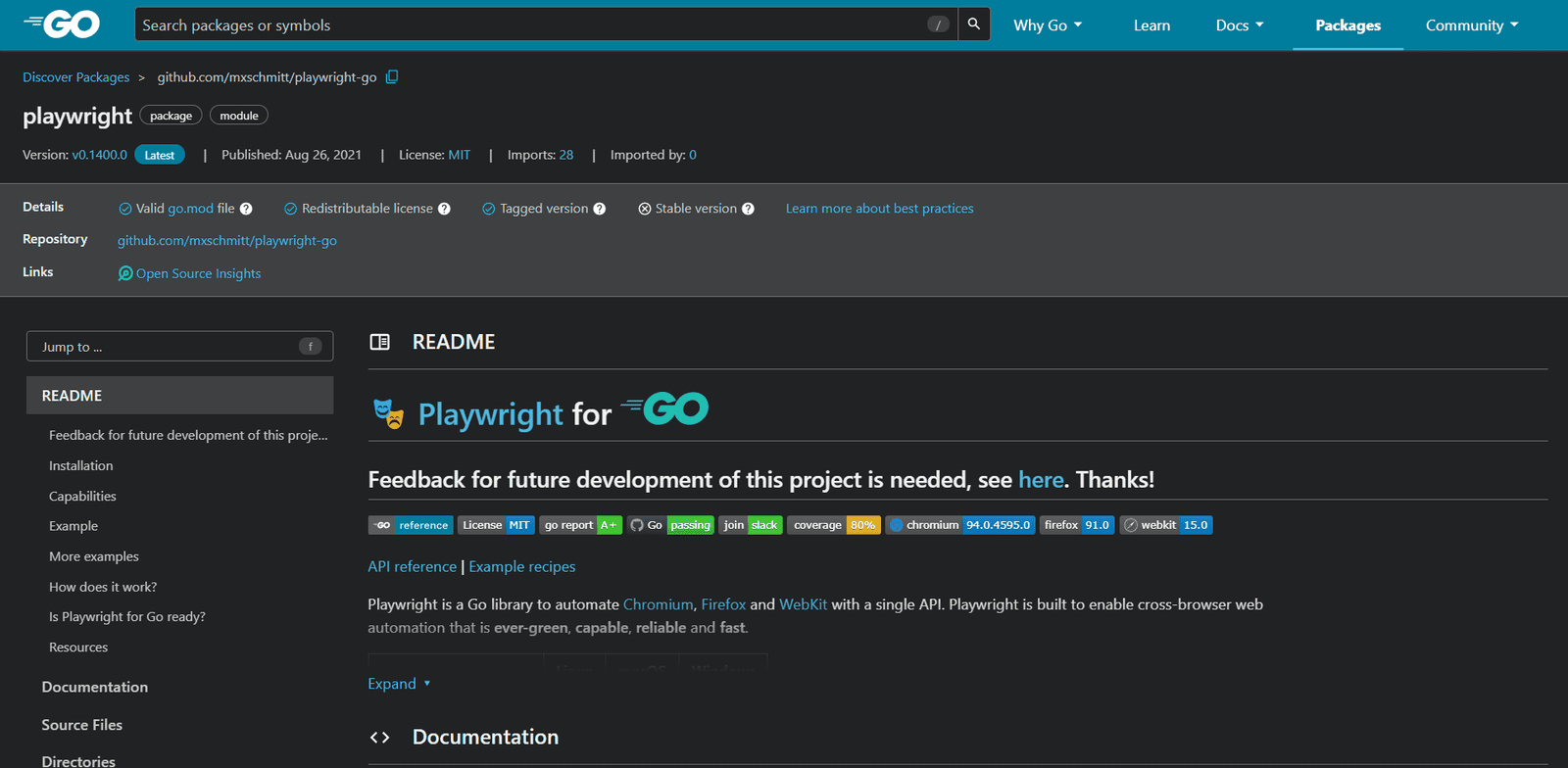Open the Firefox link in the description
1568x768 pixels.
[x=723, y=604]
